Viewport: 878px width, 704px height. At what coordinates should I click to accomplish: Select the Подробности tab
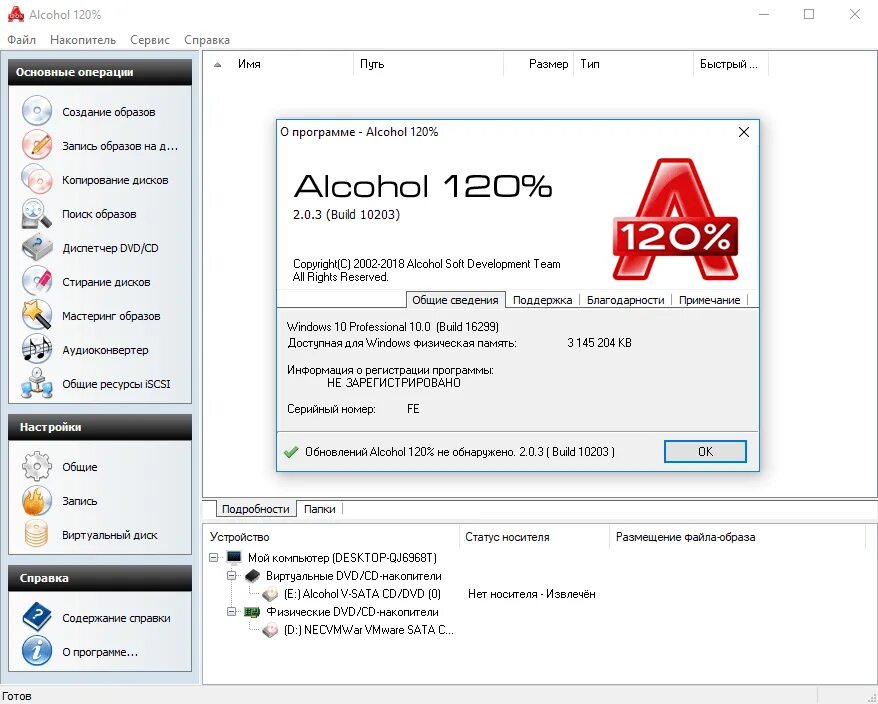tap(255, 509)
